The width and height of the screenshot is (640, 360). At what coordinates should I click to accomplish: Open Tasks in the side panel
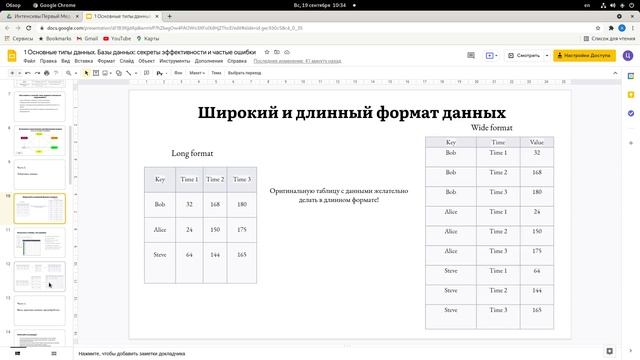[631, 113]
